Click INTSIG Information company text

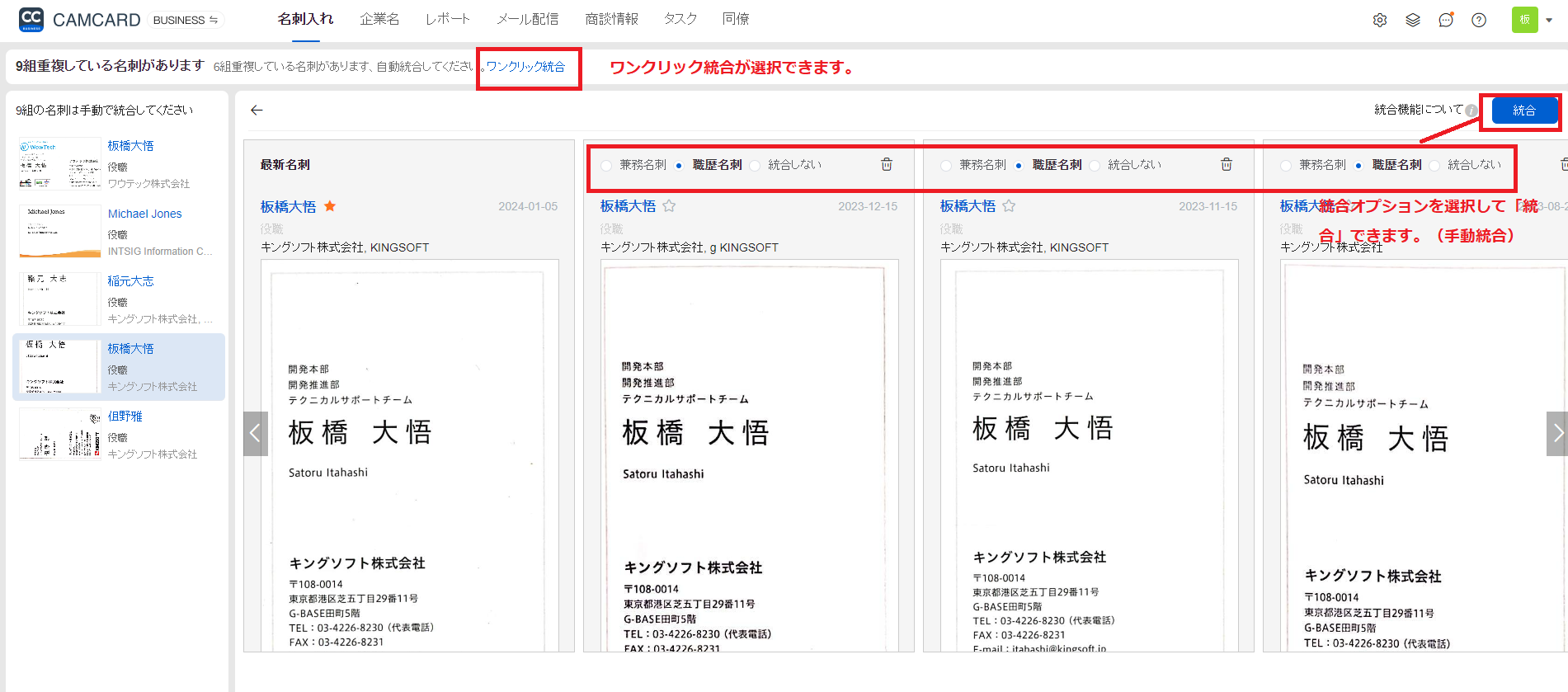[160, 252]
